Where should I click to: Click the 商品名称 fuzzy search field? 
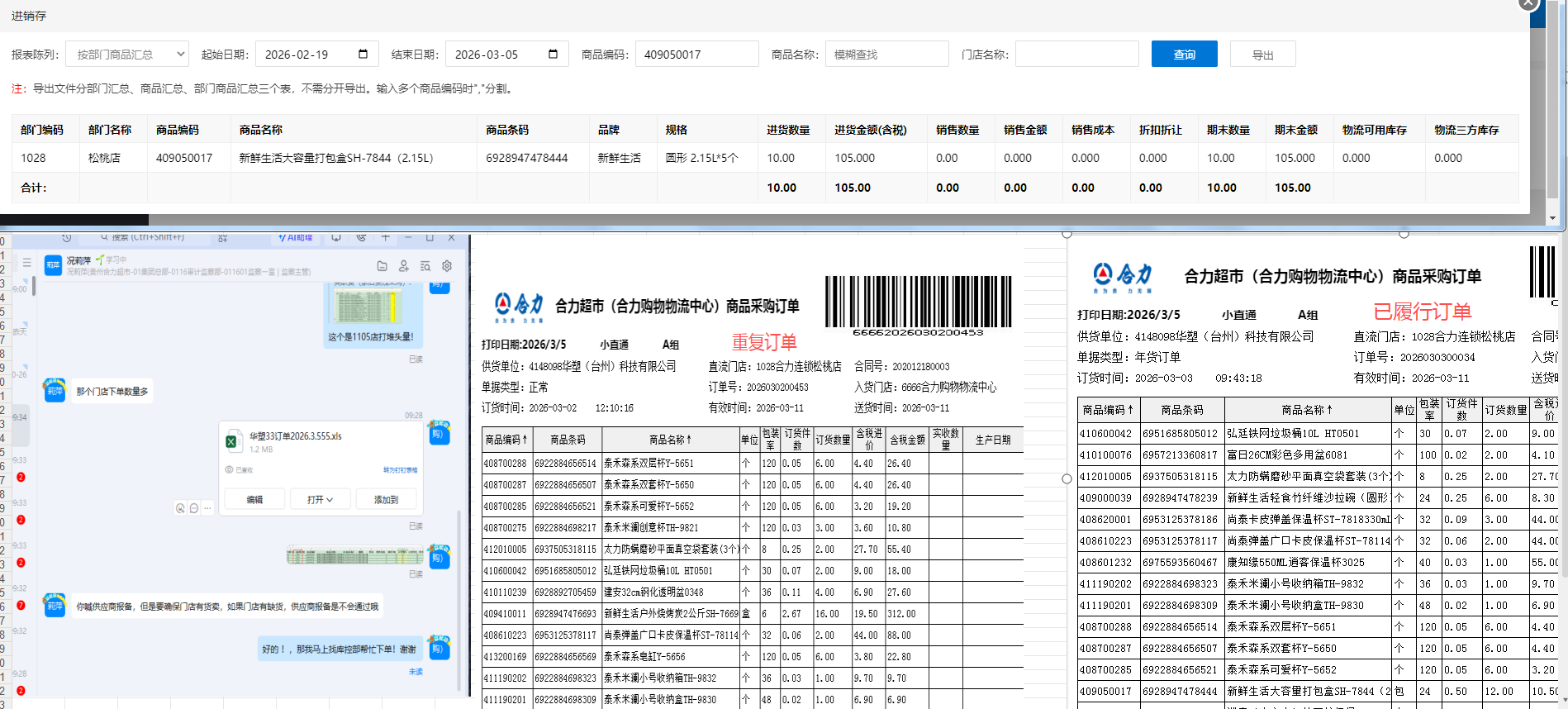click(886, 55)
